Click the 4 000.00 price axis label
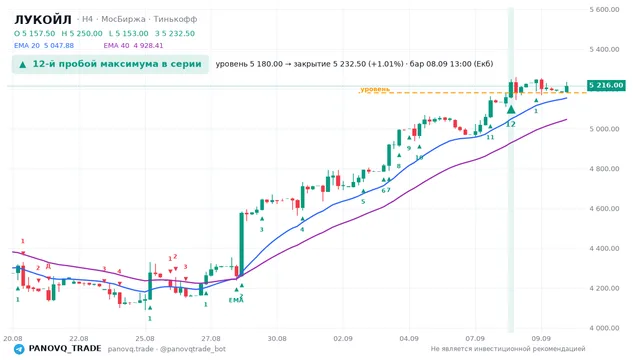The height and width of the screenshot is (360, 640). click(604, 328)
